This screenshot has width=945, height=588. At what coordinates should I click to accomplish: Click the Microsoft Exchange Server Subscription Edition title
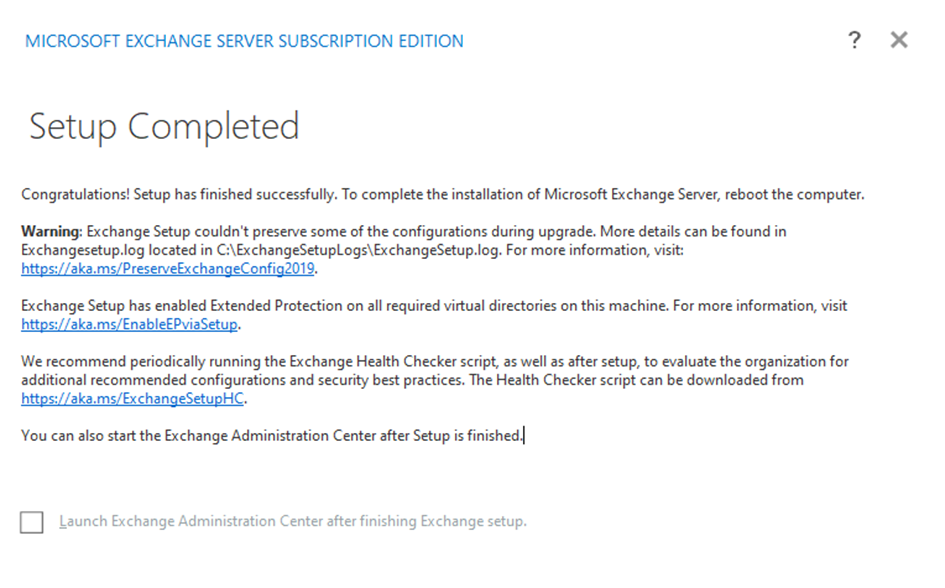(x=244, y=41)
